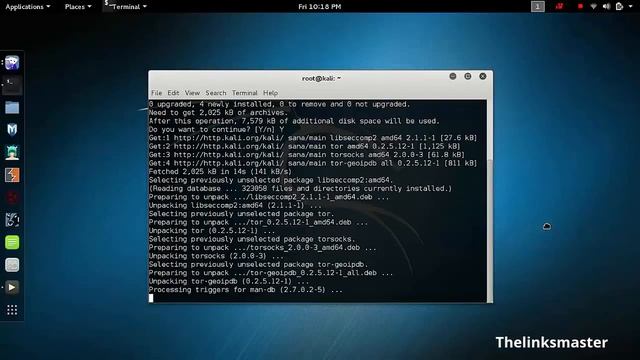Viewport: 640px width, 360px height.
Task: Click the 'Do you want to continue? [Y/n] Y' line
Action: click(216, 129)
